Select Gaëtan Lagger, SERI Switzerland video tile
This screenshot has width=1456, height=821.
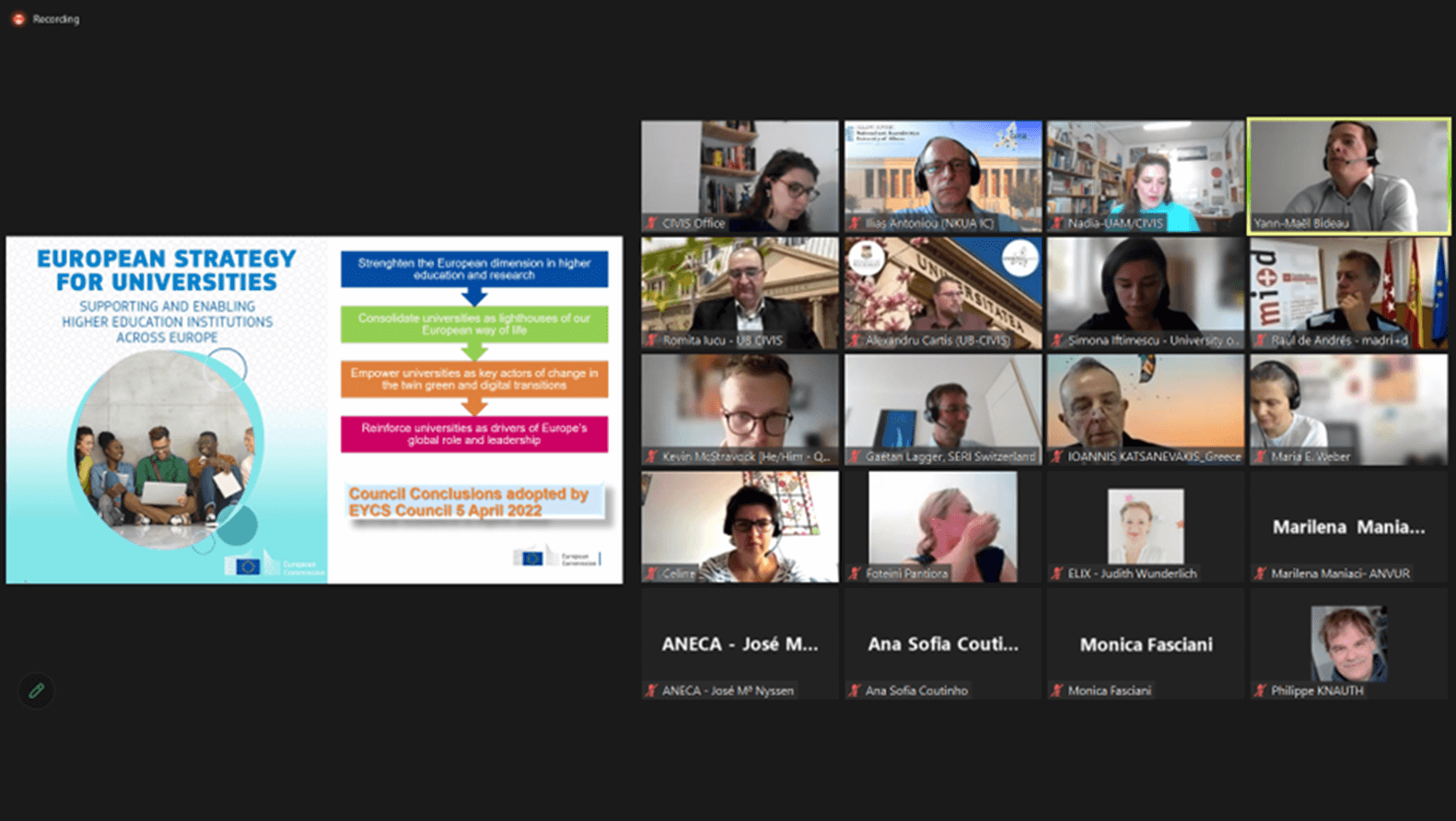pyautogui.click(x=943, y=410)
